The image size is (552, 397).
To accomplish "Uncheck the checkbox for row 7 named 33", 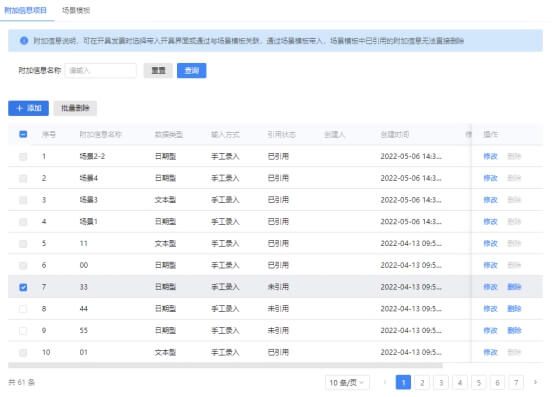I will point(23,287).
